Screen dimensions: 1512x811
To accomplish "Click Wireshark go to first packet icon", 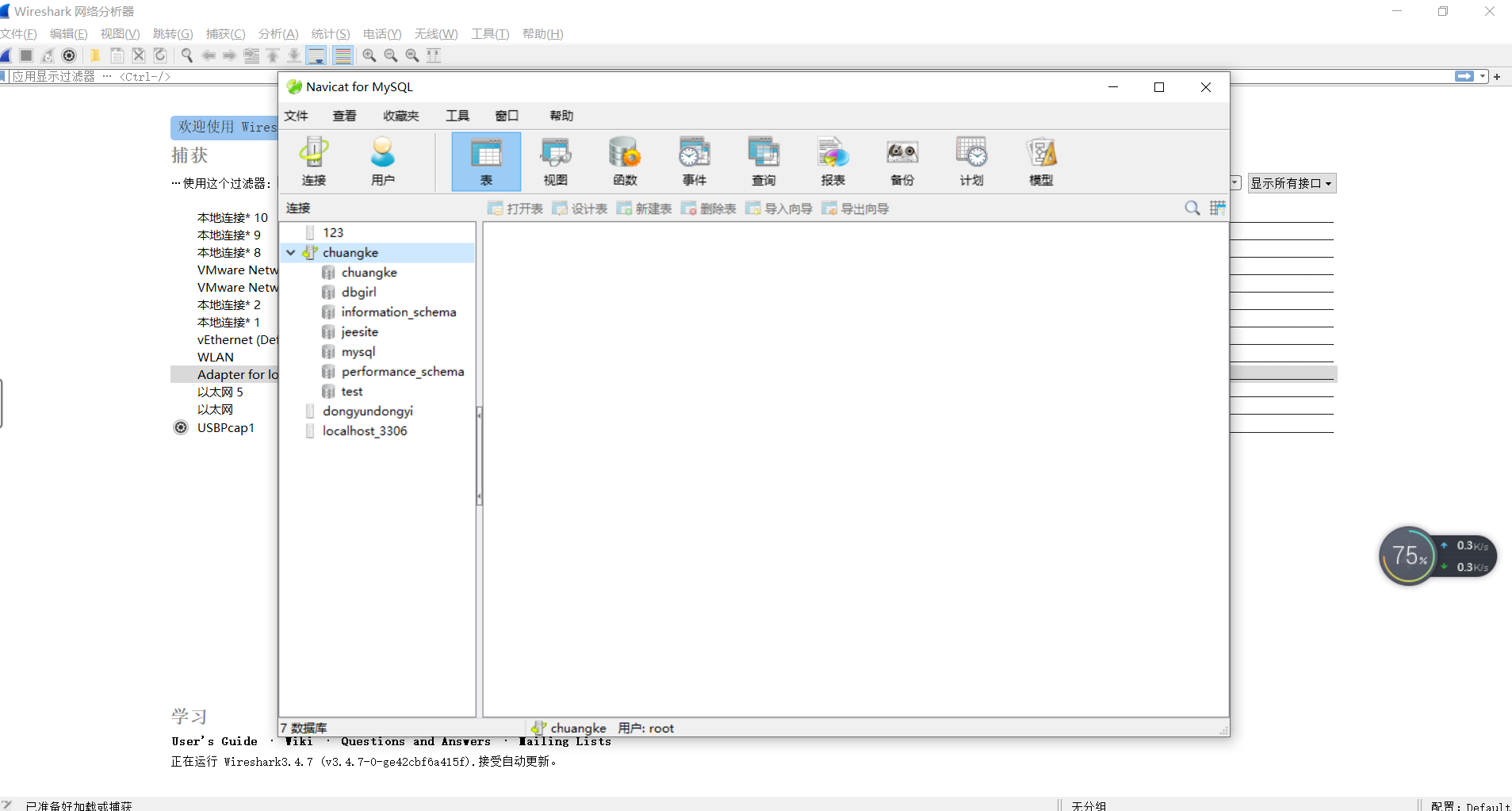I will 273,55.
